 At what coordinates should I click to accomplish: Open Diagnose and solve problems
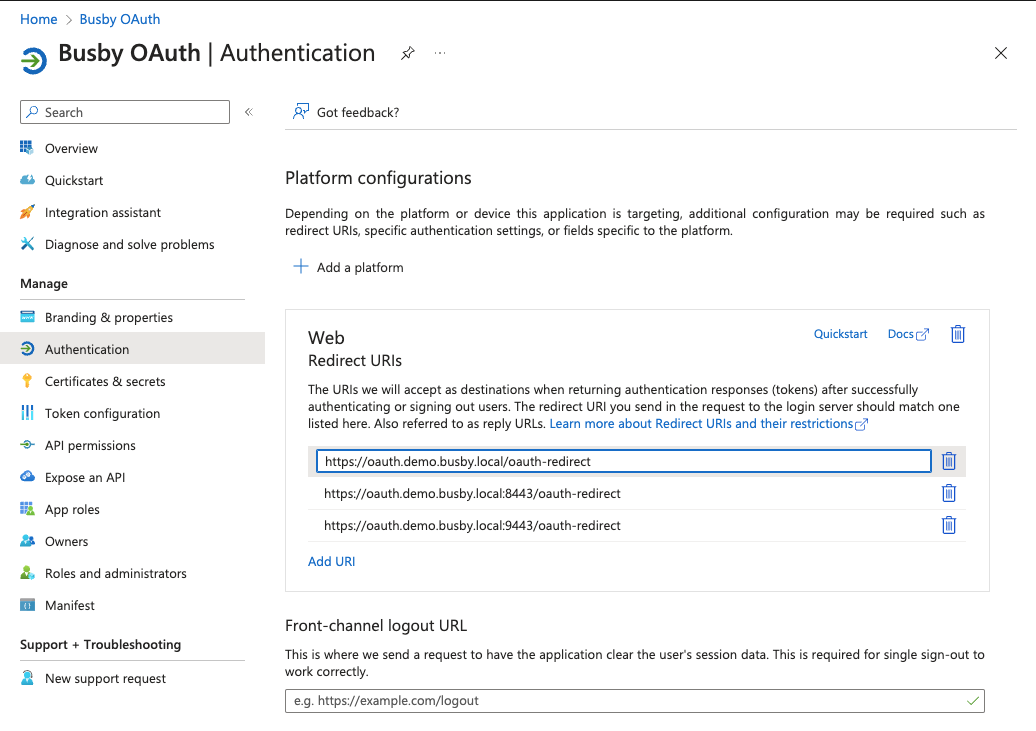(132, 245)
